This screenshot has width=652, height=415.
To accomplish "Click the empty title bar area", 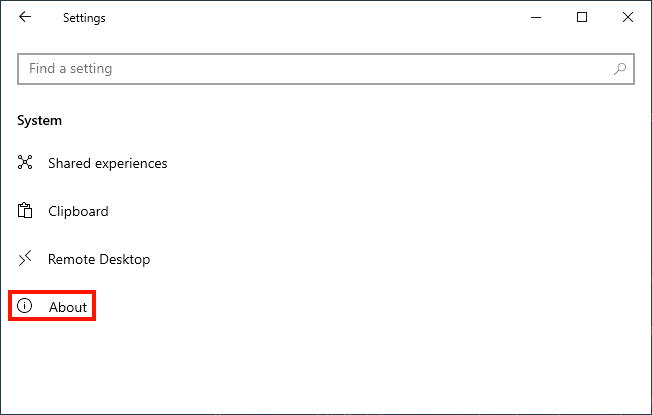I will click(x=300, y=17).
